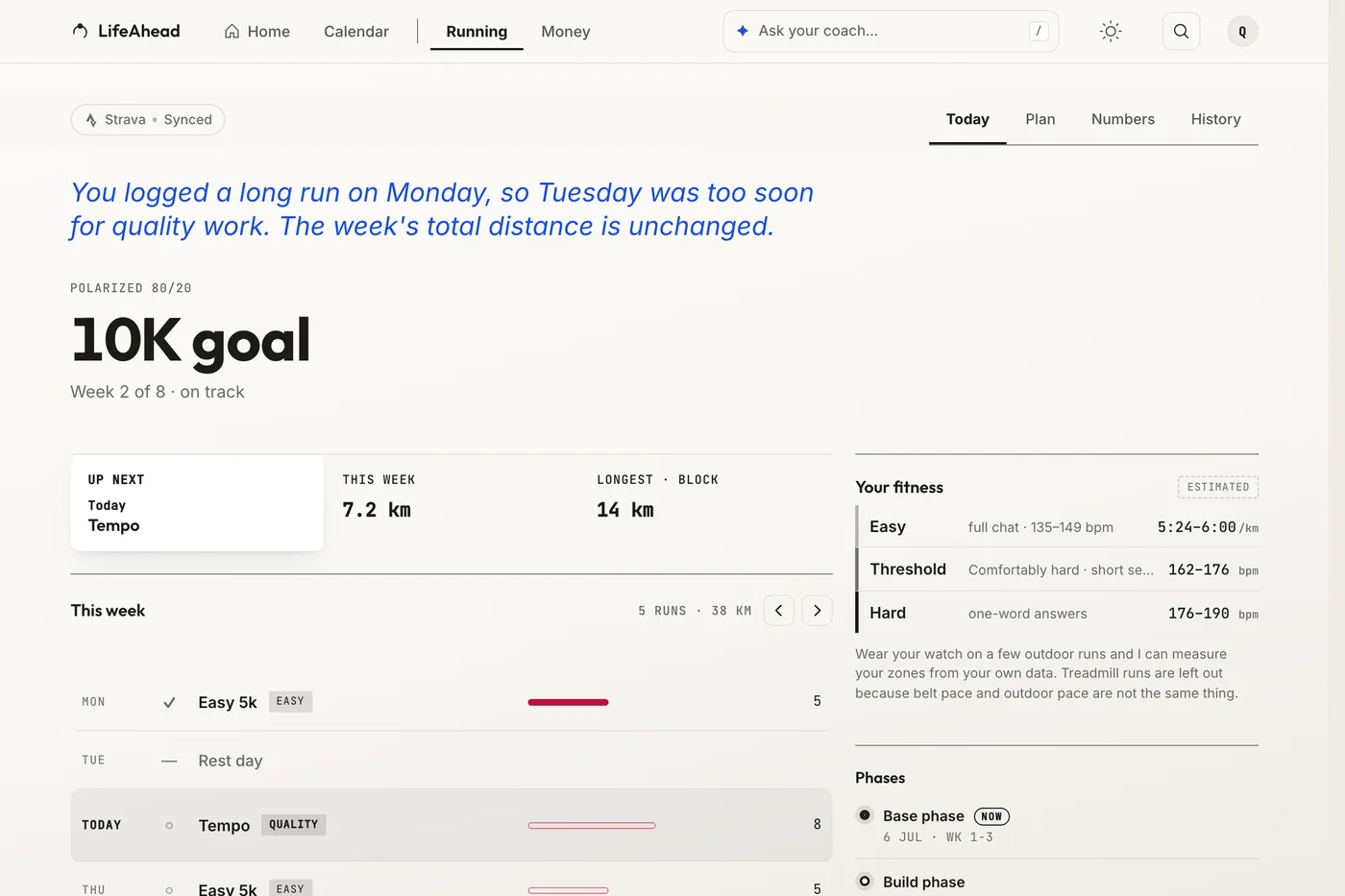
Task: Click the checkmark on Monday Easy 5k
Action: [169, 703]
